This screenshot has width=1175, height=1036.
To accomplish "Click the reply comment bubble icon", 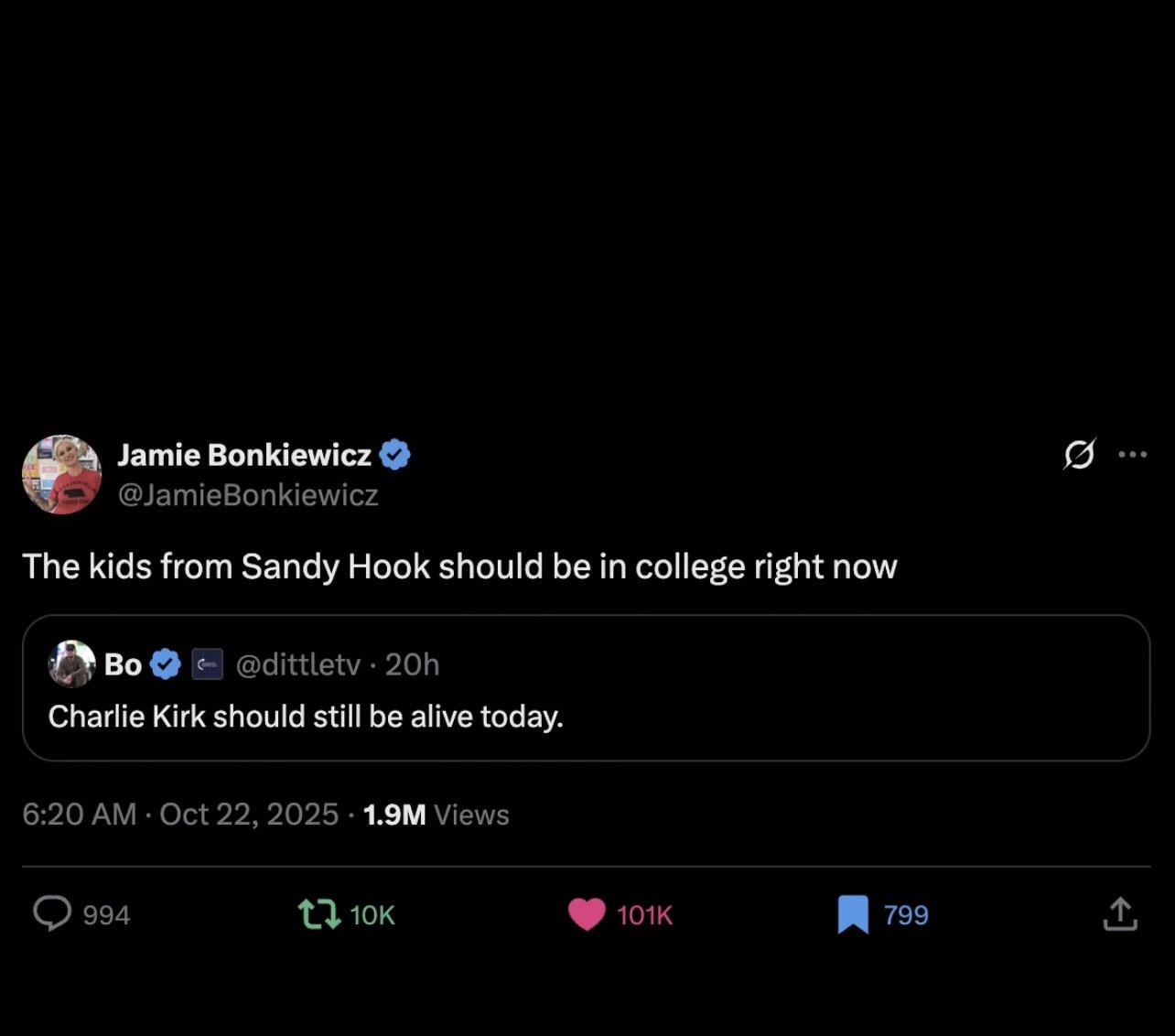I will (x=52, y=913).
